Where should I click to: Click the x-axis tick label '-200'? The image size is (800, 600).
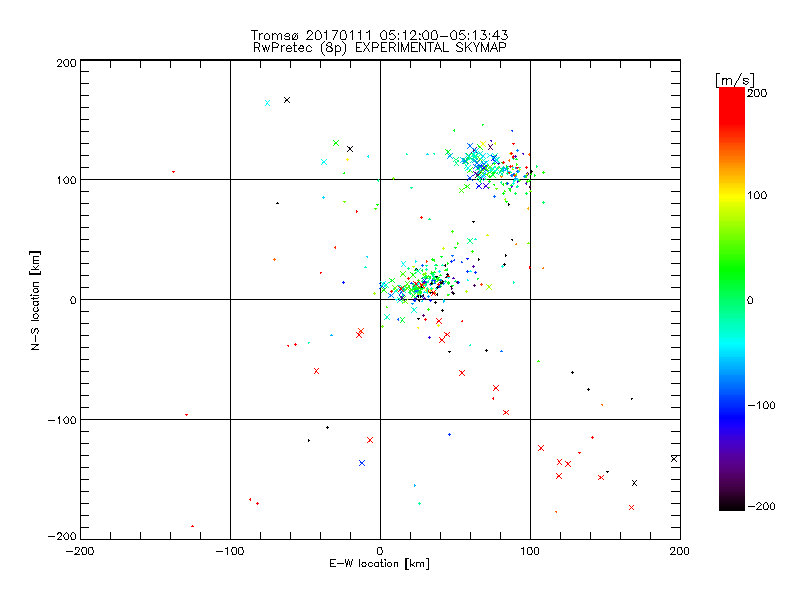pyautogui.click(x=80, y=552)
